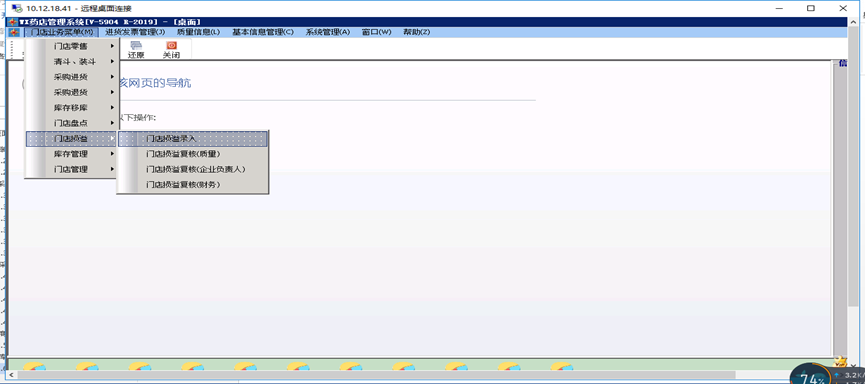Open the 门店业务菜单(M) menu
The height and width of the screenshot is (384, 865).
[62, 32]
